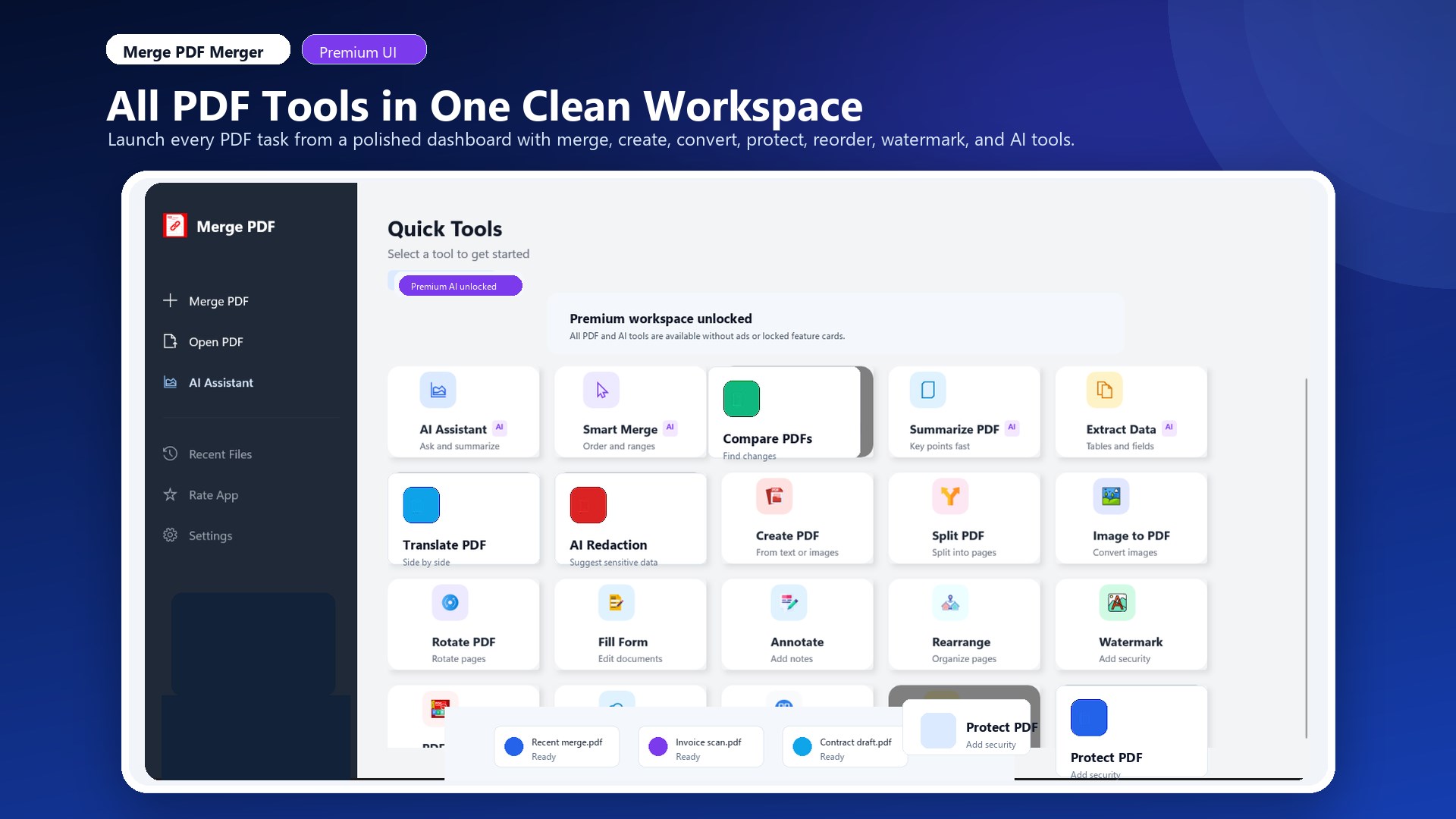Open the Split PDF icon
This screenshot has width=1456, height=819.
point(950,496)
